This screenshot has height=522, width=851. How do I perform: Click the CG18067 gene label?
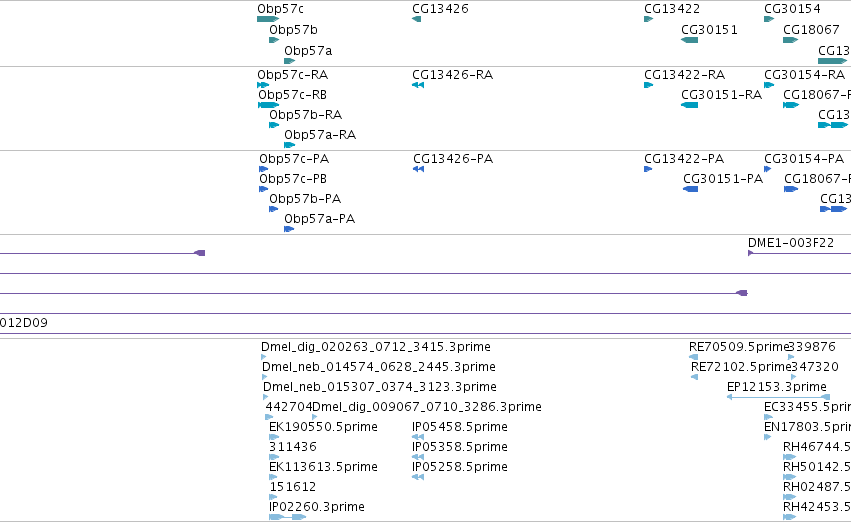coord(811,30)
